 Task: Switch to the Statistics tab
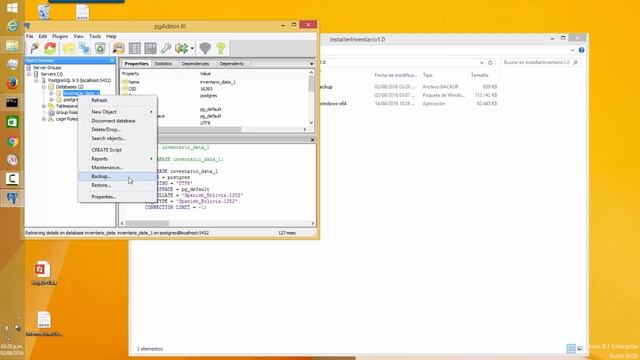pos(163,64)
